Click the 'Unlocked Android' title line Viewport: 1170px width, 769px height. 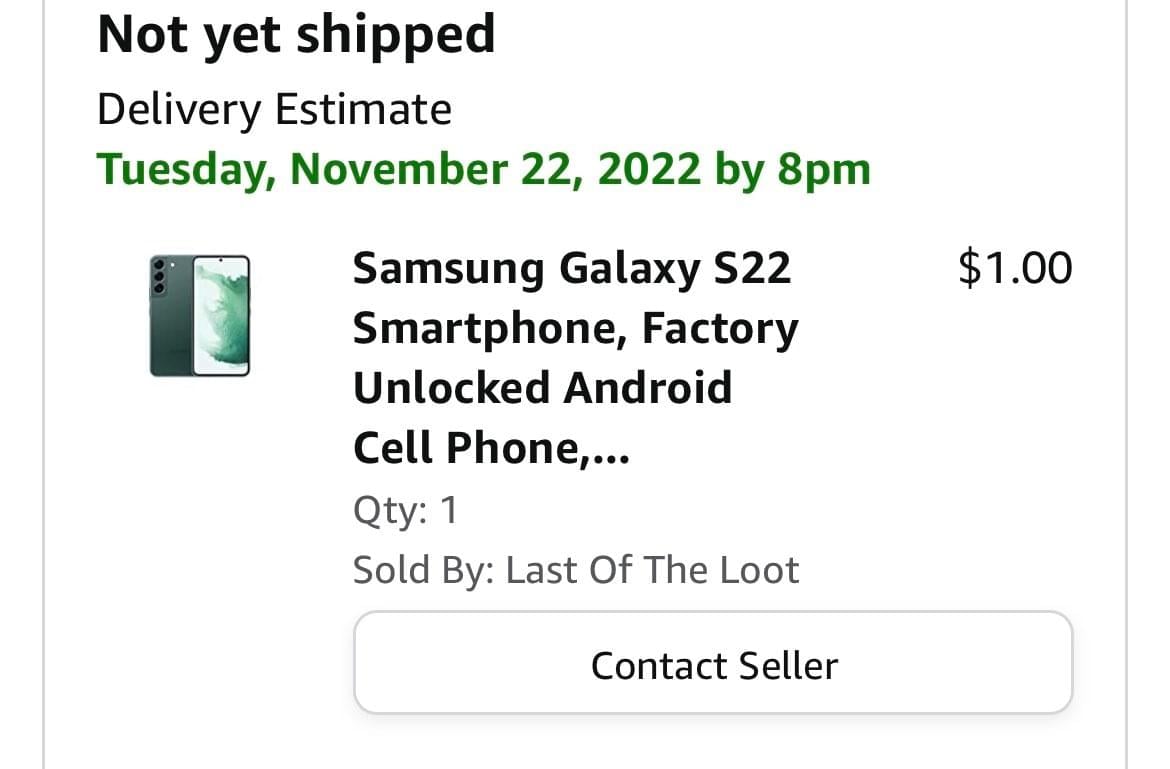point(542,388)
